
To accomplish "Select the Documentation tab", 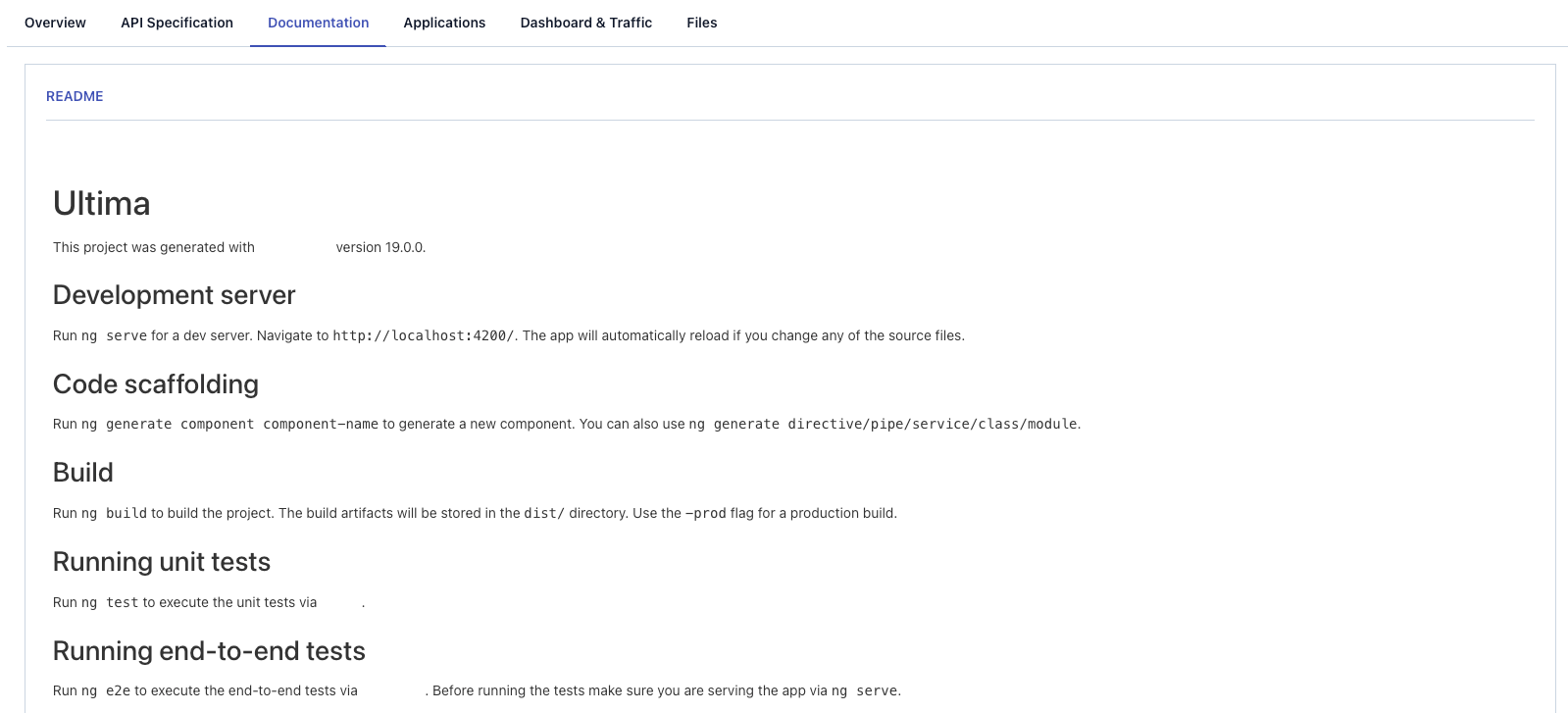I will [318, 23].
